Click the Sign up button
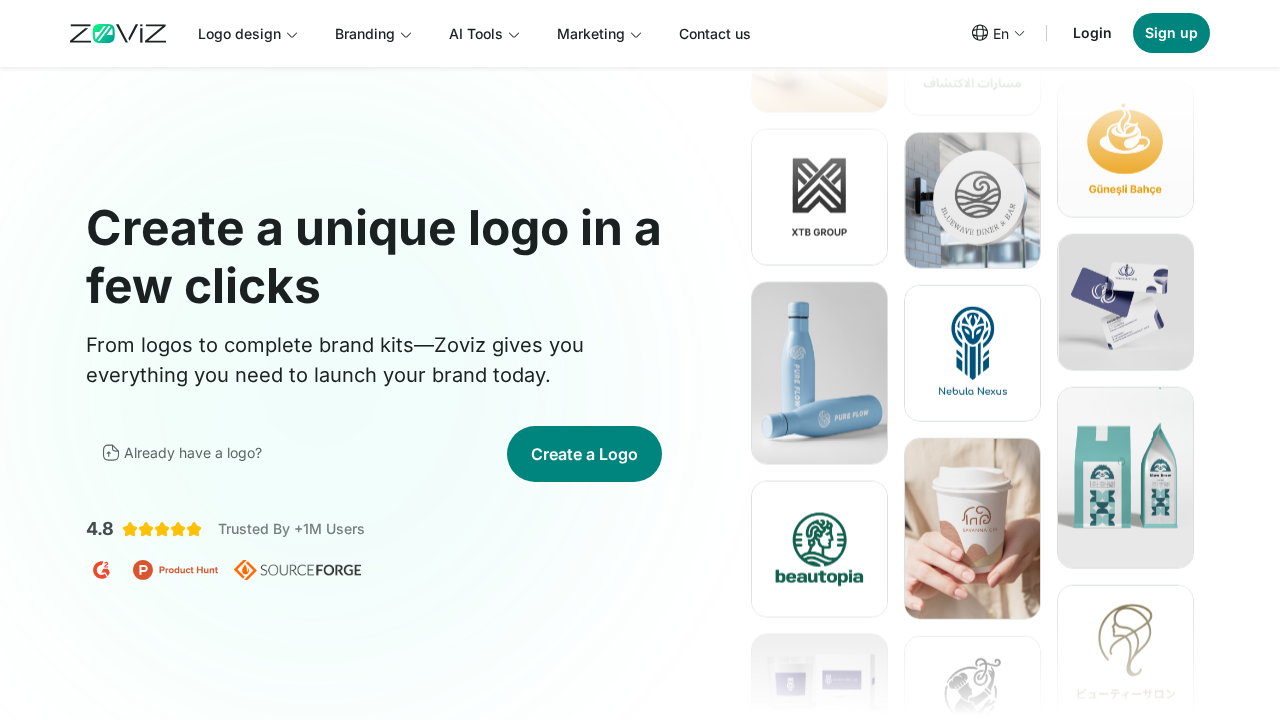 pos(1171,33)
